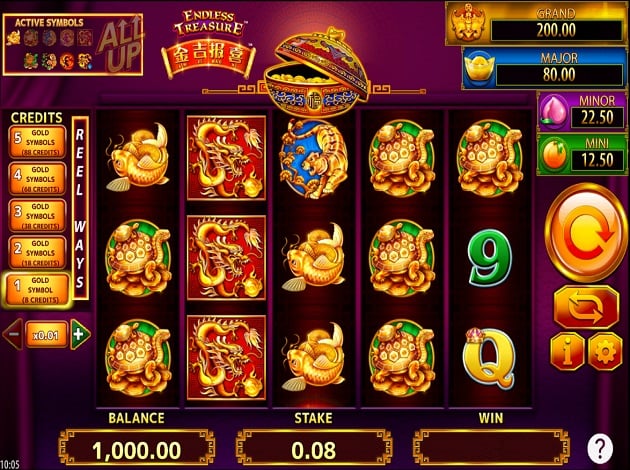Click the Grand jackpot bat emblem

(468, 24)
